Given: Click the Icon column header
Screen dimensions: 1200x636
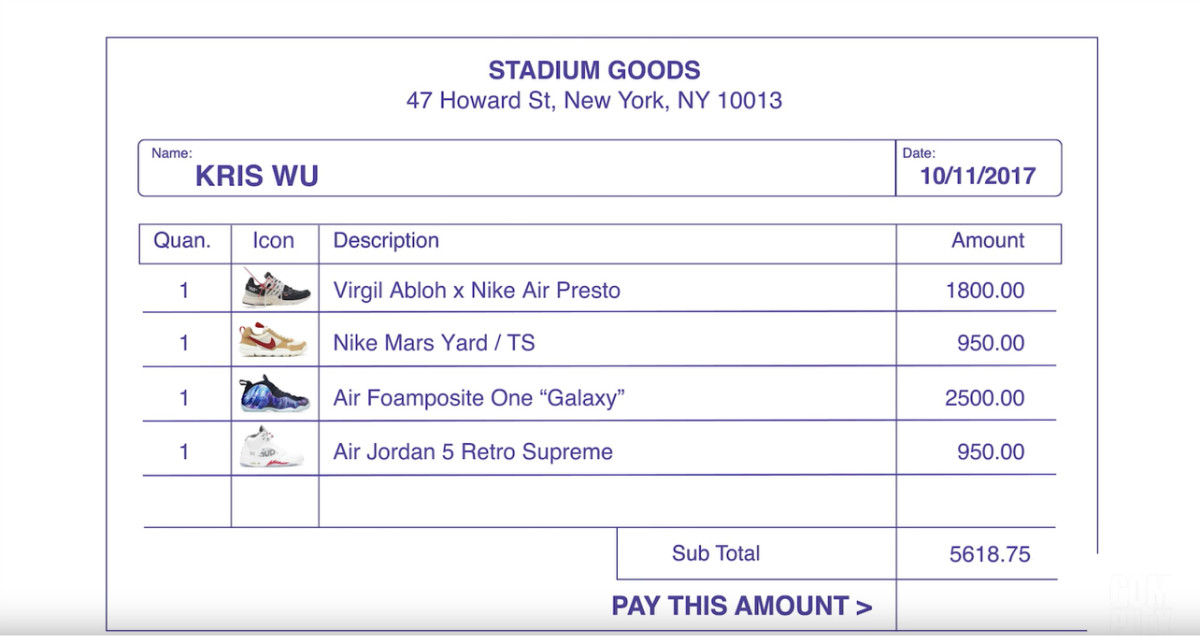Looking at the screenshot, I should (273, 241).
